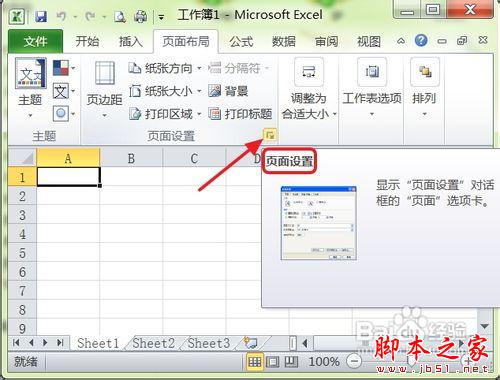Screen dimensions: 500x380
Task: Open theme effects dropdown
Action: [x=64, y=114]
